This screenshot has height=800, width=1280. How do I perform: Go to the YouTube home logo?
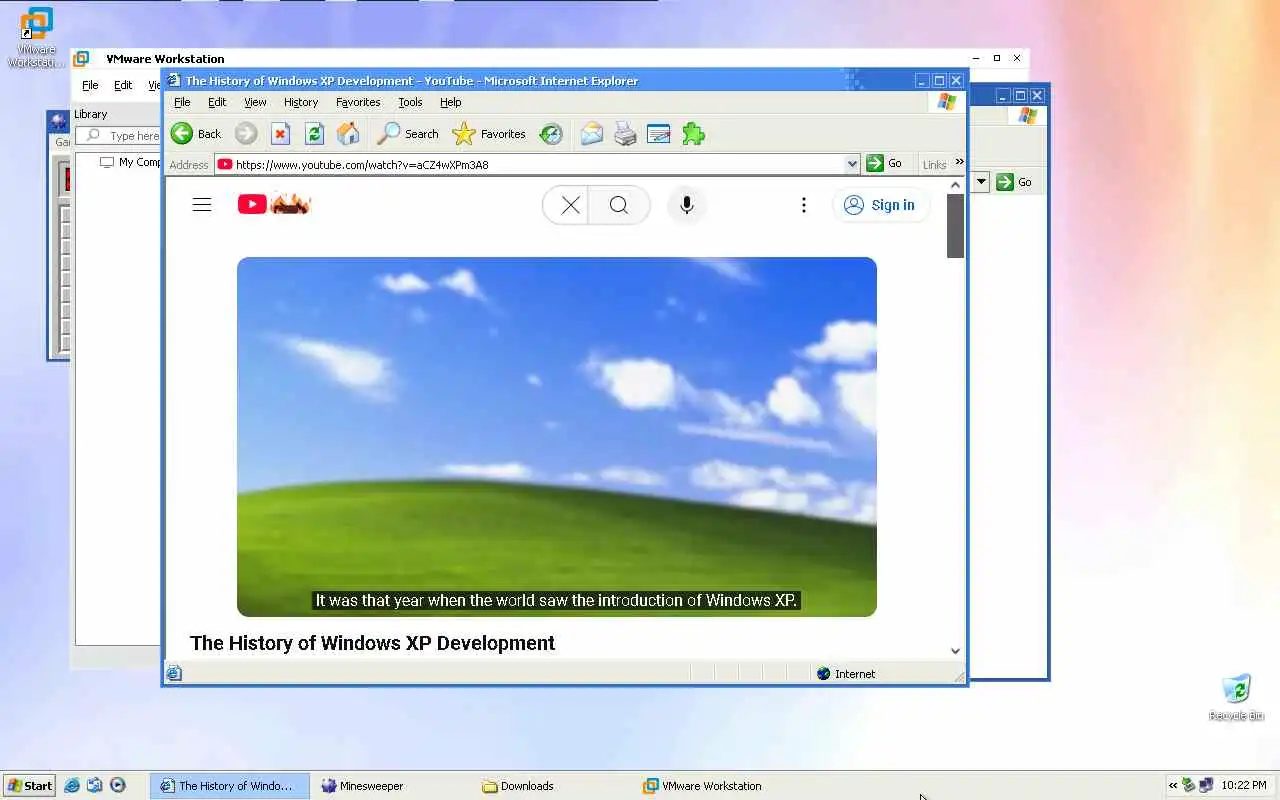(x=274, y=204)
